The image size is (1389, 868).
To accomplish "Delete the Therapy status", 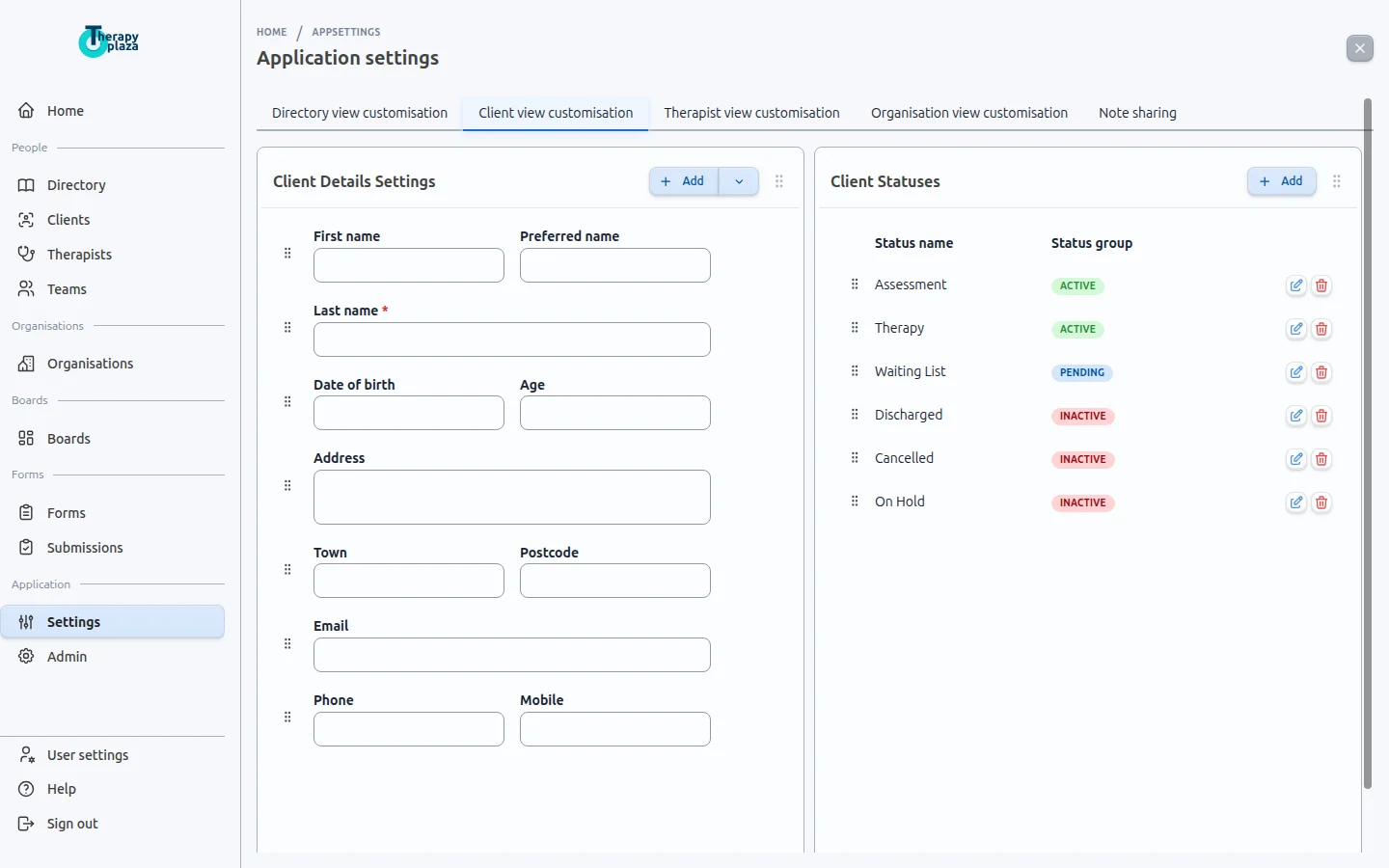I will point(1321,329).
